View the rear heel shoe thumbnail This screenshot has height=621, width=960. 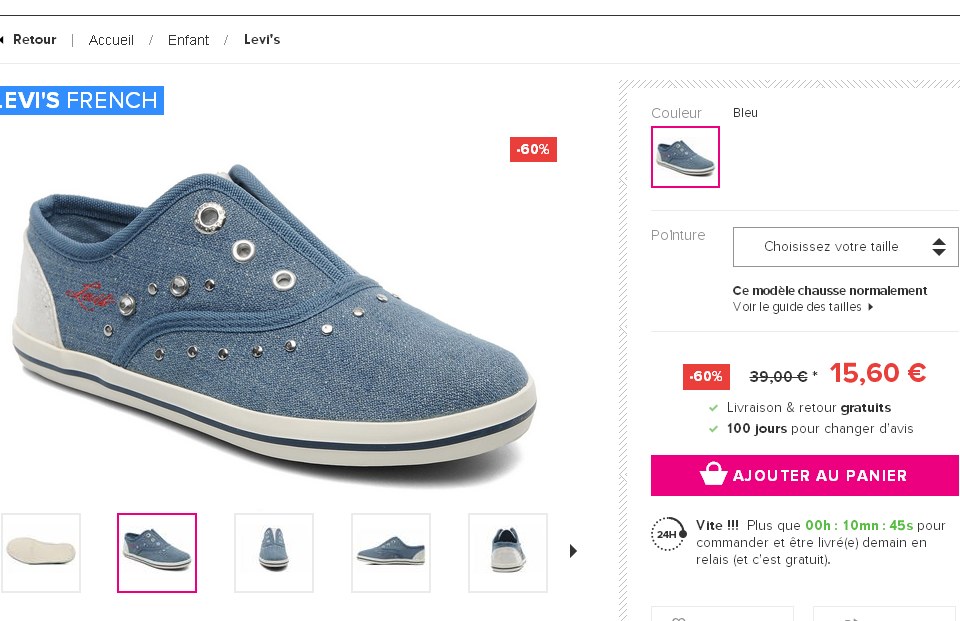pos(508,552)
